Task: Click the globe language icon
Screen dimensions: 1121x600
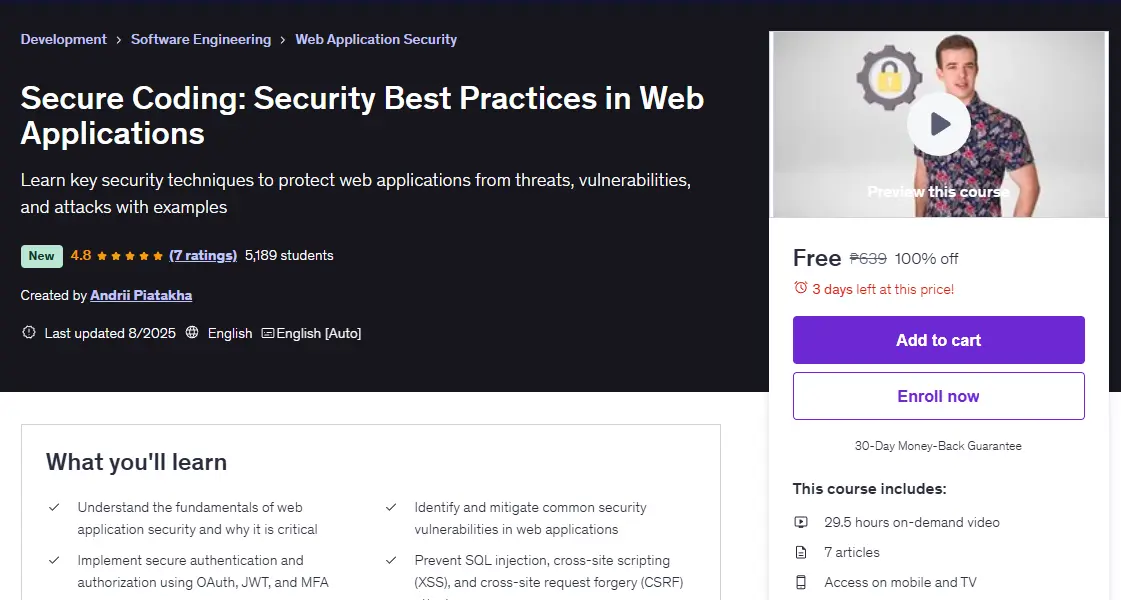Action: (192, 333)
